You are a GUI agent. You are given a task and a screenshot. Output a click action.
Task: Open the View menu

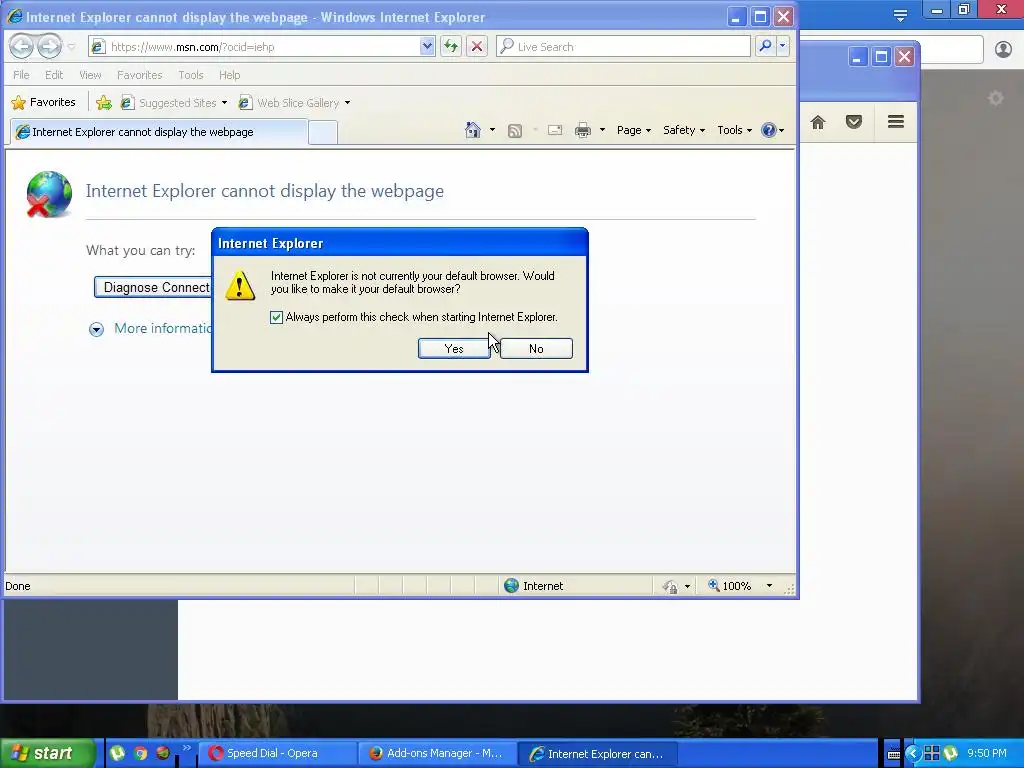[90, 75]
